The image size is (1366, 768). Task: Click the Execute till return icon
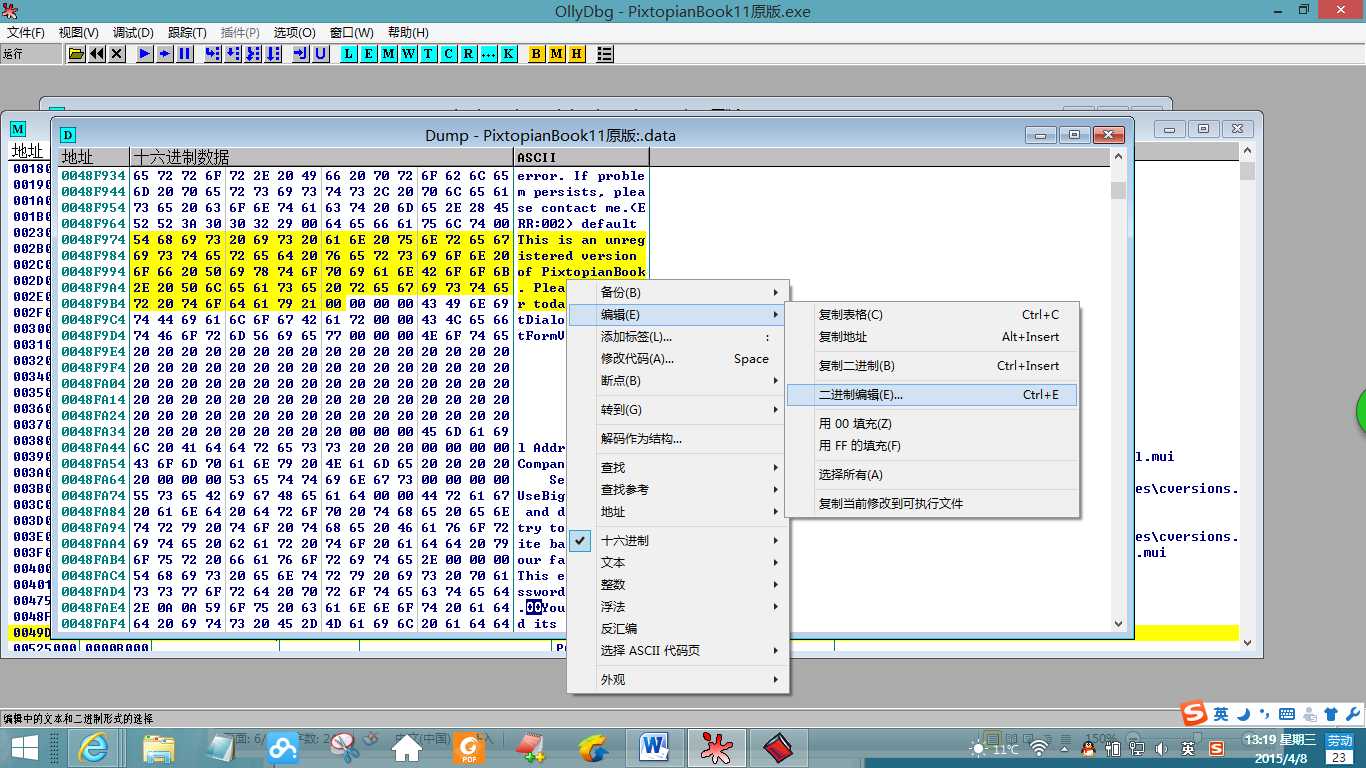[x=301, y=54]
